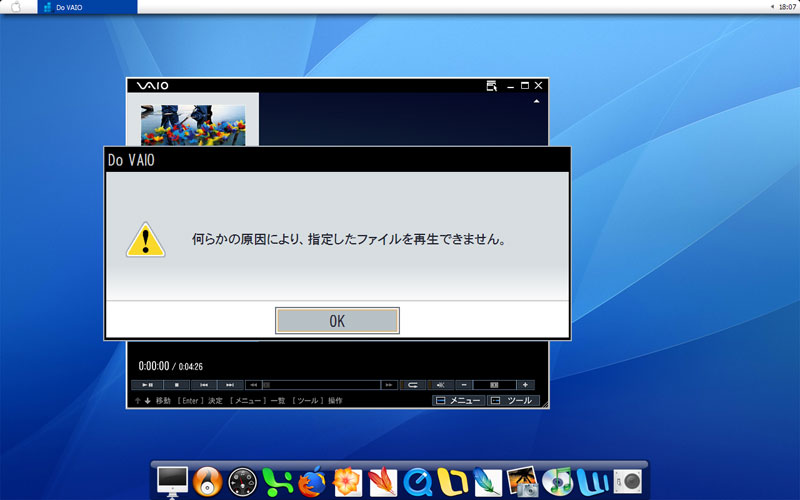Open the green Excel-style dock icon

(x=278, y=482)
